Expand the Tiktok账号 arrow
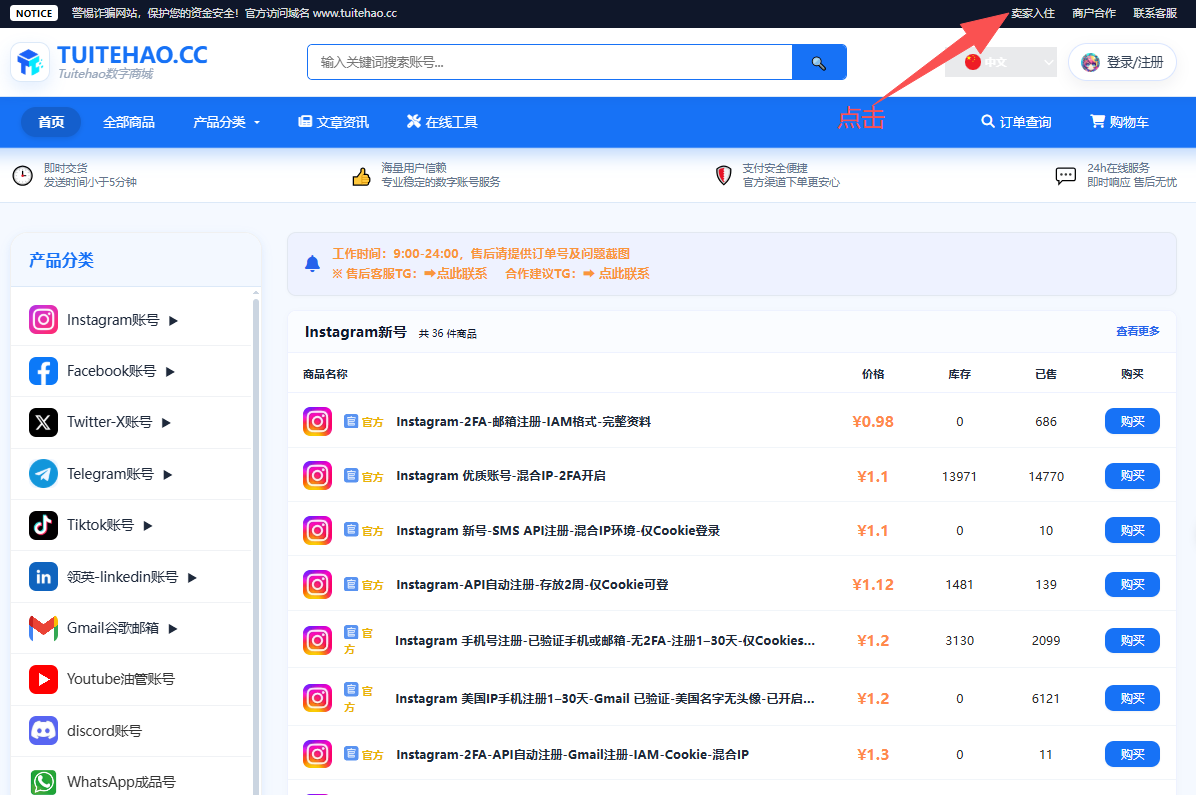The image size is (1196, 795). tap(149, 526)
